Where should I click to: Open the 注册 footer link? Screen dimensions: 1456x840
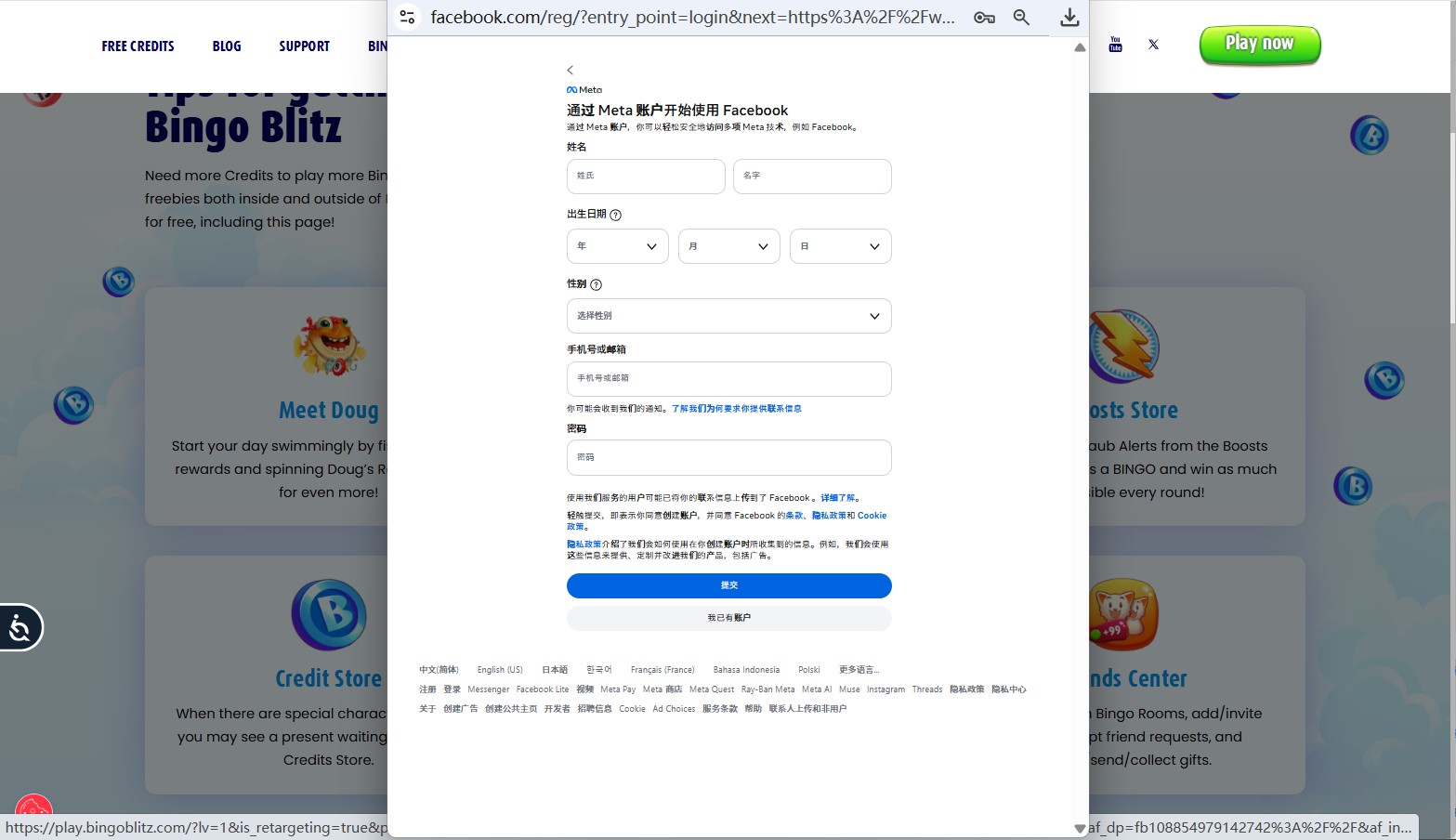click(427, 689)
